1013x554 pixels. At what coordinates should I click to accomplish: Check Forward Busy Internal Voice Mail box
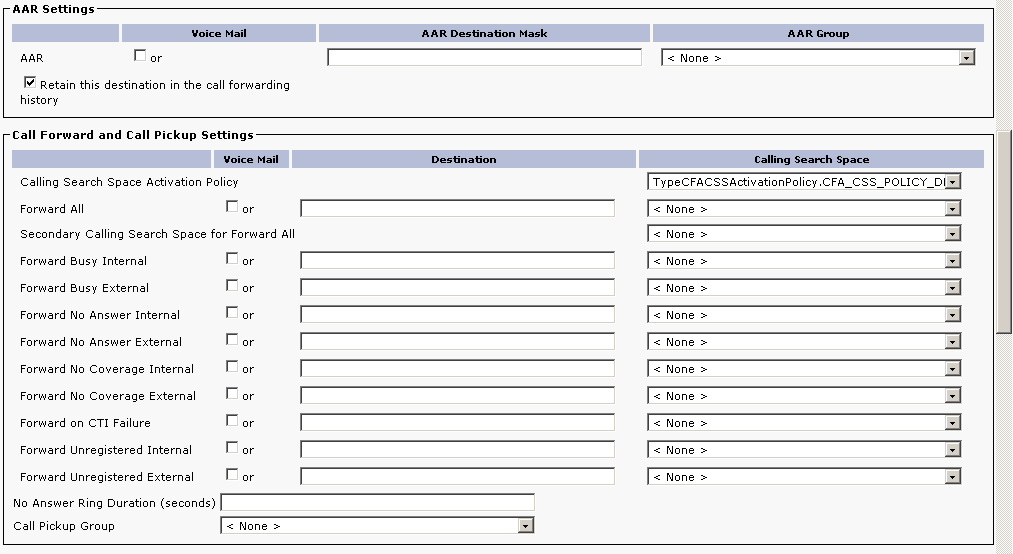(x=232, y=259)
